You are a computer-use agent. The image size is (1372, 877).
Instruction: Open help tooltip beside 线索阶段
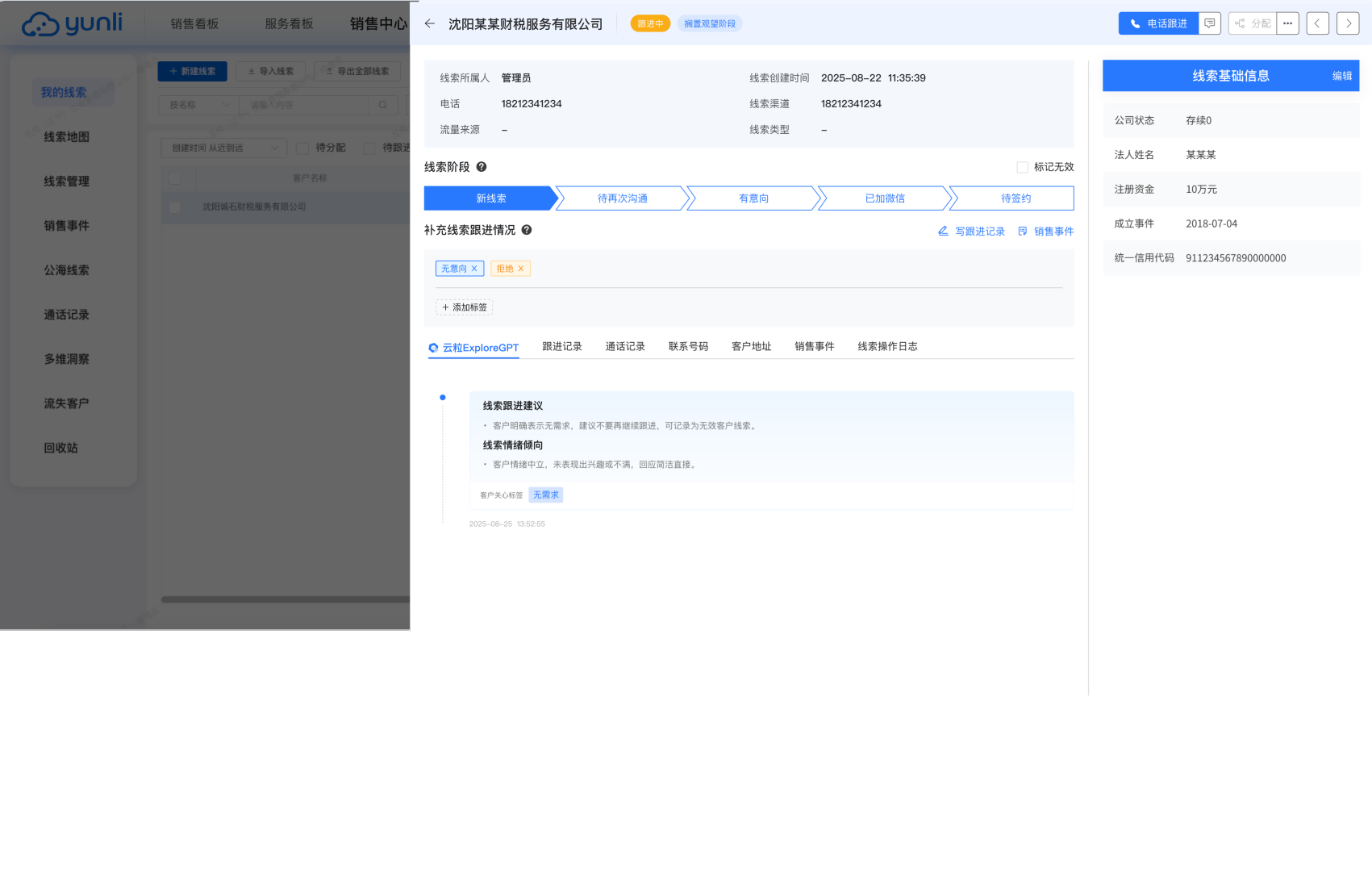pyautogui.click(x=482, y=167)
